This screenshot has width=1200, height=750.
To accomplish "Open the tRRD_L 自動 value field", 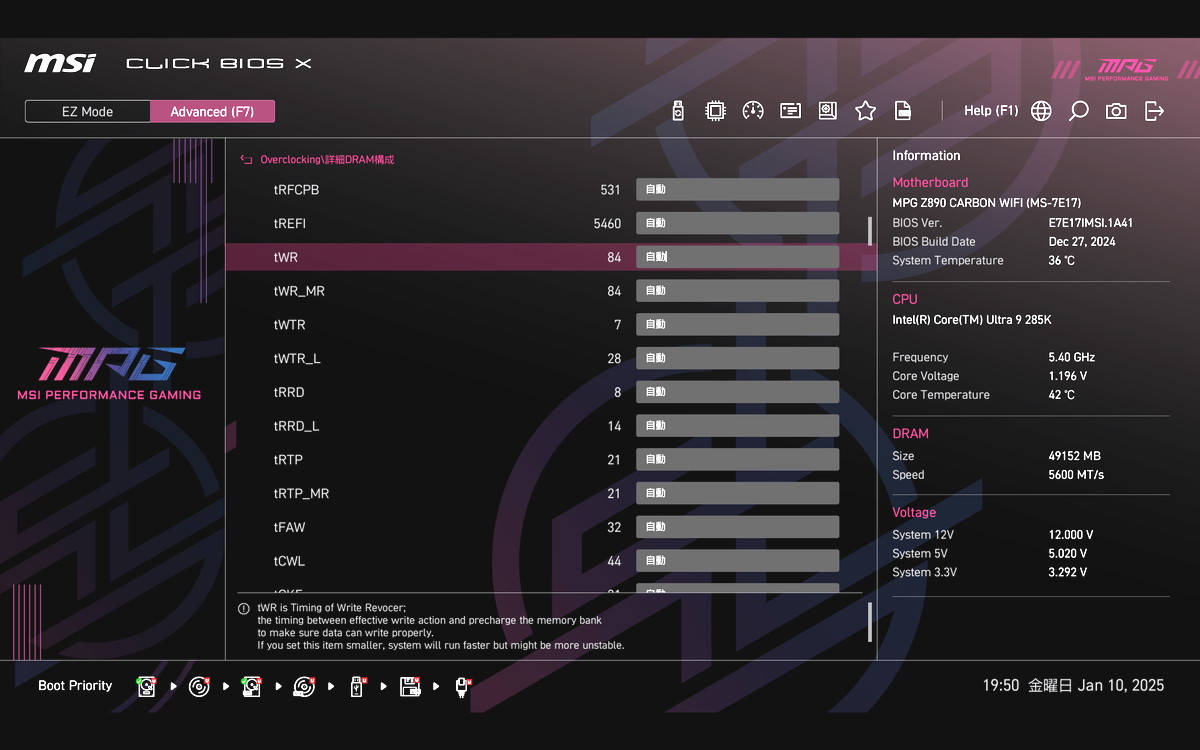I will pos(737,426).
